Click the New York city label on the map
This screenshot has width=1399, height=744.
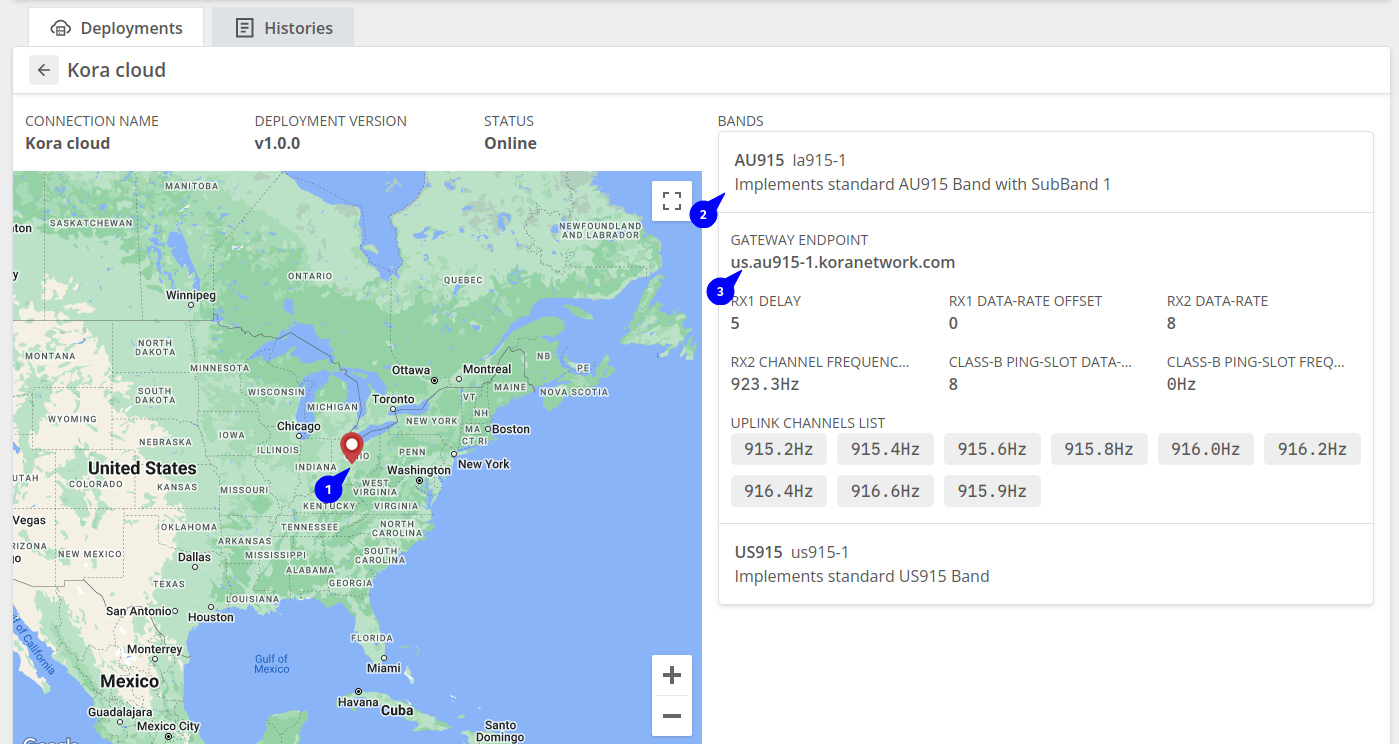484,464
